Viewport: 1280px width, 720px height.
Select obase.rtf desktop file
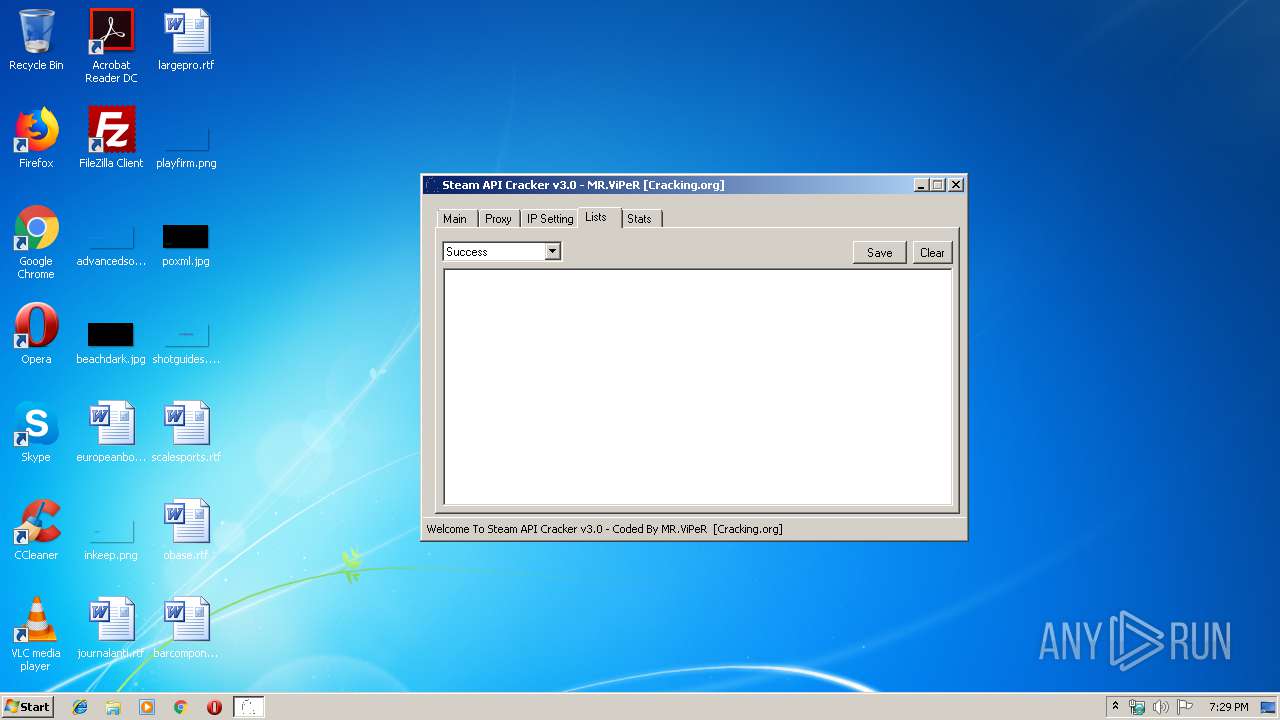(x=186, y=530)
